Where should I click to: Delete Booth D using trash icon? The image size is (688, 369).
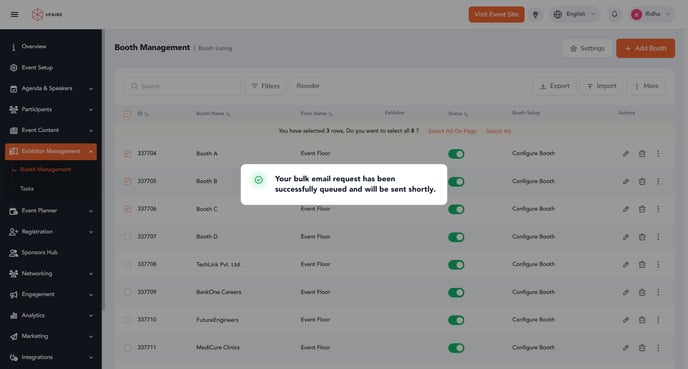click(642, 237)
